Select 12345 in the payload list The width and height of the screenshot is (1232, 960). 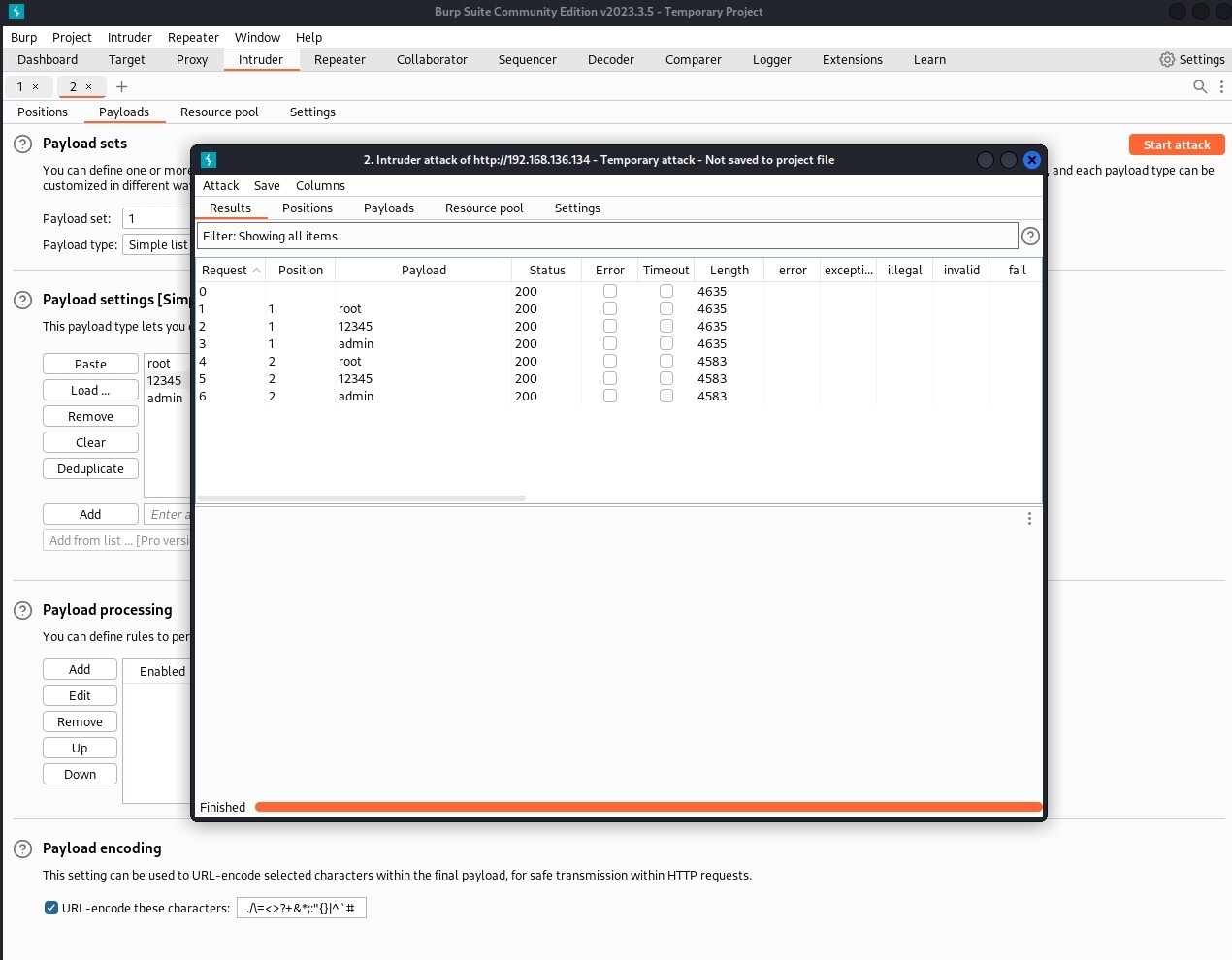pyautogui.click(x=165, y=381)
